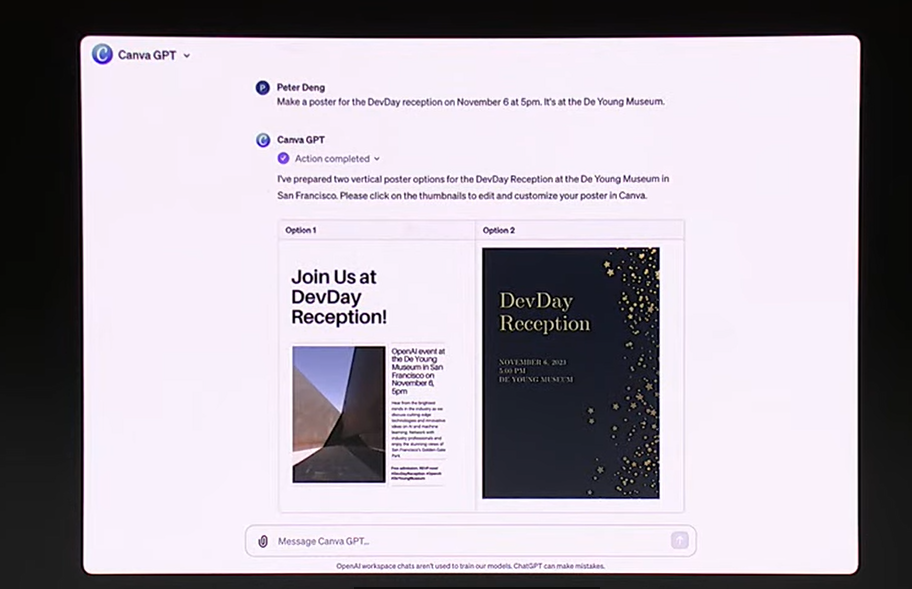Open the Canva GPT model dropdown chevron
Screen dimensions: 912x589
click(x=187, y=56)
